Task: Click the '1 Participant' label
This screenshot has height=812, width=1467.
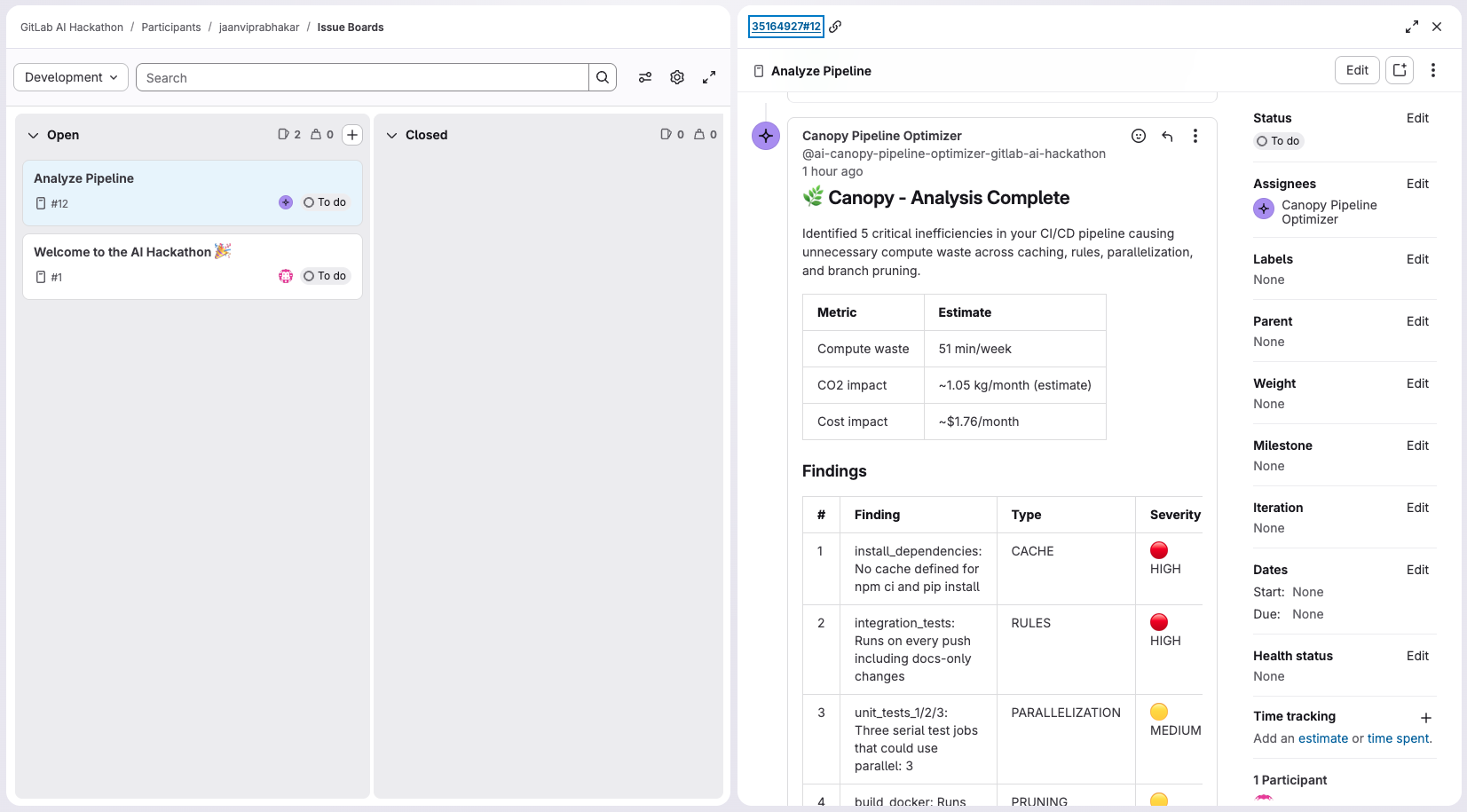Action: (x=1290, y=780)
